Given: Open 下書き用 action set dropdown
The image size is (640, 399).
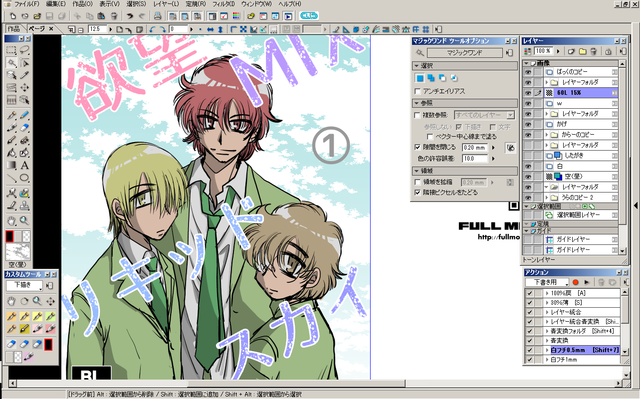Looking at the screenshot, I should pos(547,282).
